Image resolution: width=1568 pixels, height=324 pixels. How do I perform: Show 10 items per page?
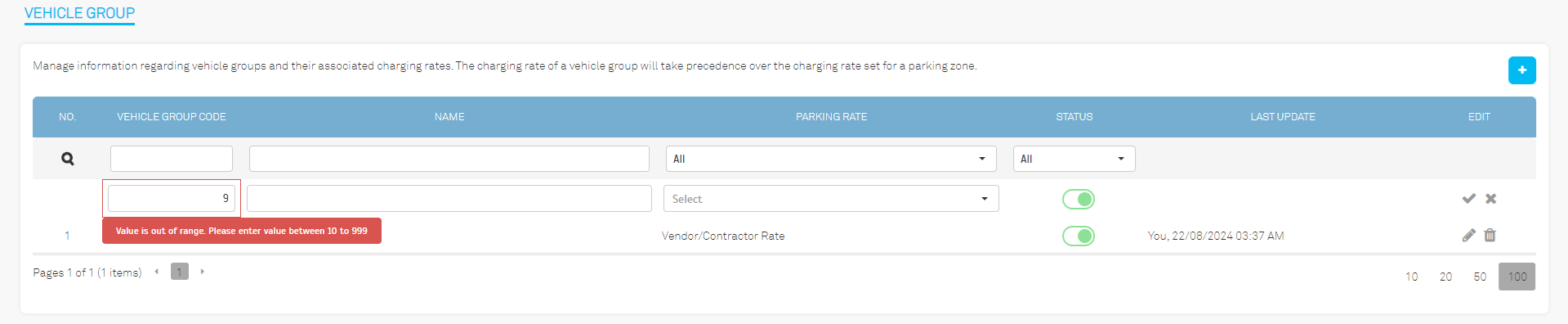(1411, 277)
